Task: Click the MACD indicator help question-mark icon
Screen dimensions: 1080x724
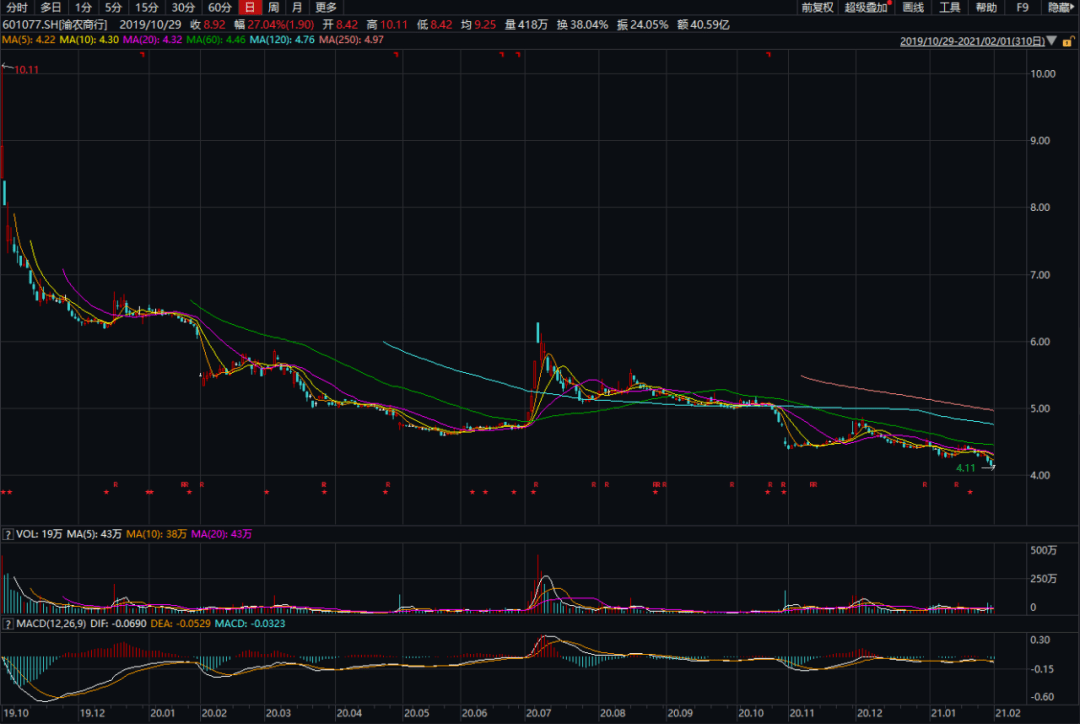Action: 6,625
